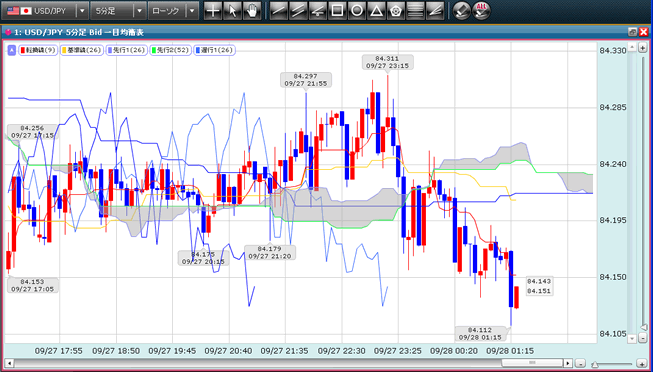This screenshot has height=372, width=653.
Task: Toggle the 転換線(9) indicator legend
Action: (38, 50)
